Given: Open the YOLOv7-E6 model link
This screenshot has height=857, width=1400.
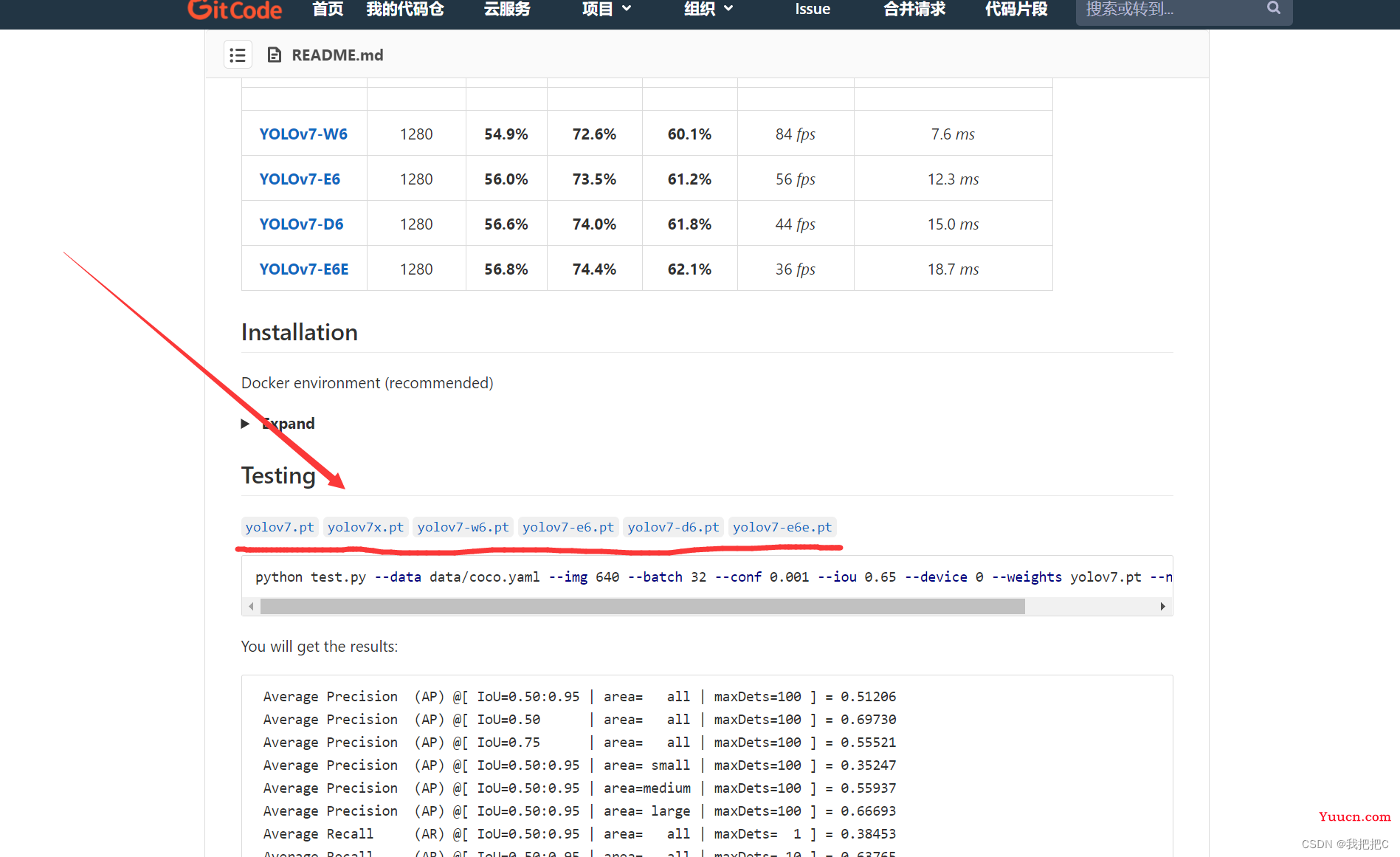Looking at the screenshot, I should click(x=300, y=179).
